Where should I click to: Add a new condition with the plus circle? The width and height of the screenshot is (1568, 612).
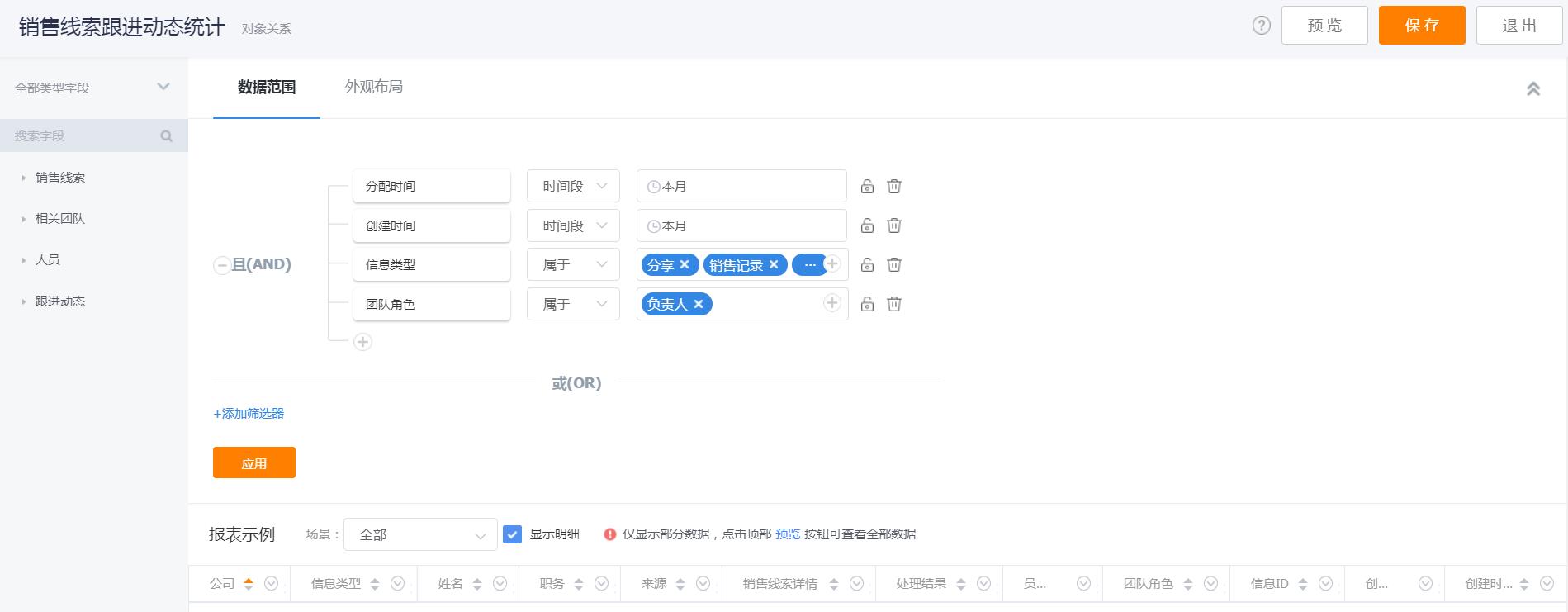tap(362, 342)
